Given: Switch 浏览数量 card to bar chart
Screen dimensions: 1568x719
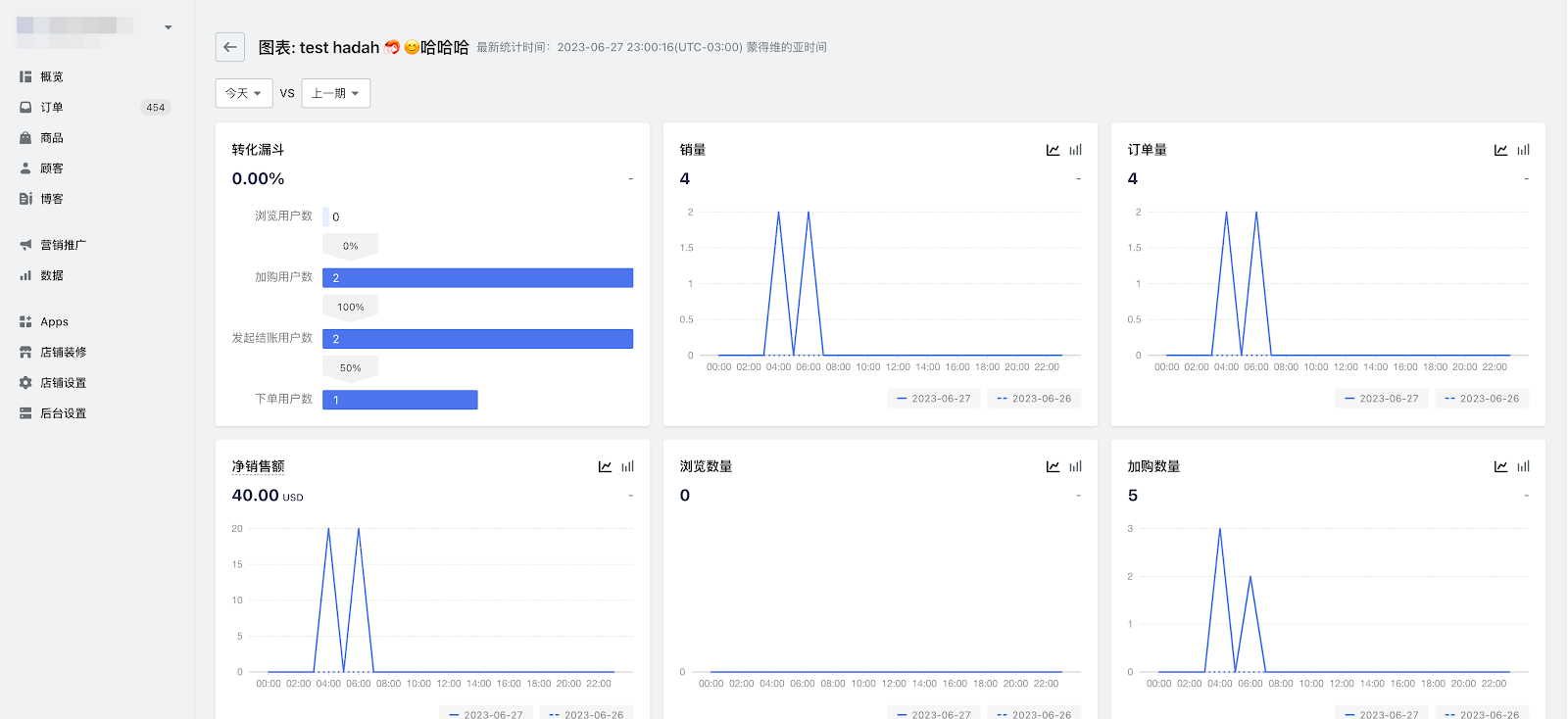Looking at the screenshot, I should click(1075, 466).
